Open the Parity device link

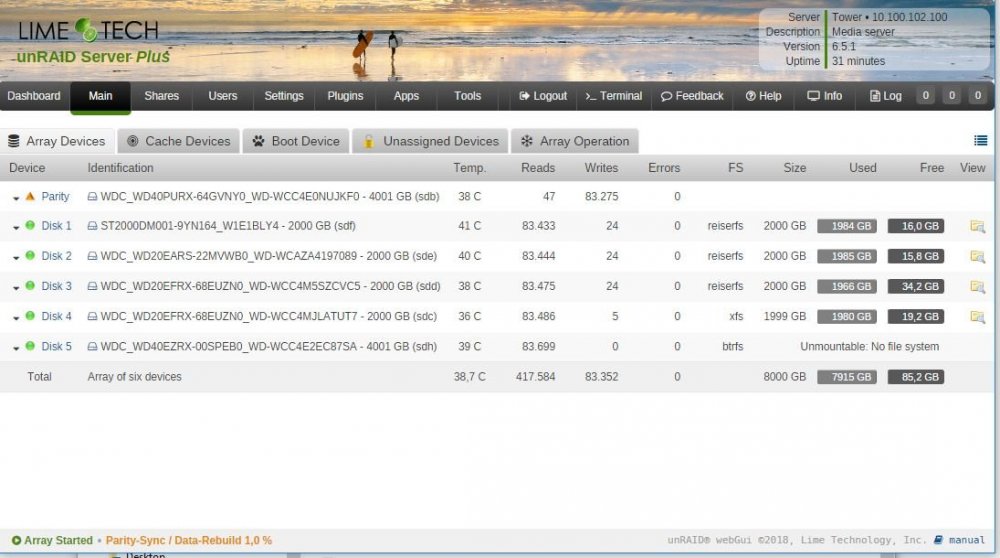(55, 196)
